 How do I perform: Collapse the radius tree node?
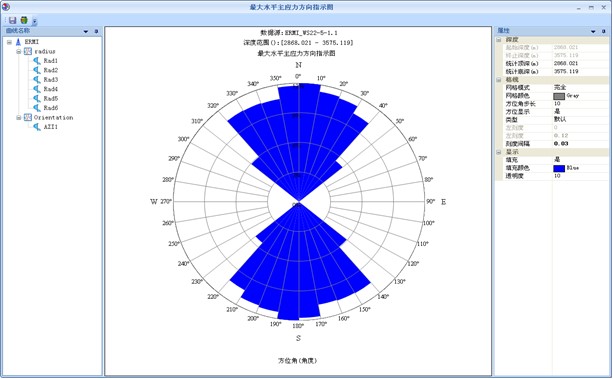[x=18, y=52]
